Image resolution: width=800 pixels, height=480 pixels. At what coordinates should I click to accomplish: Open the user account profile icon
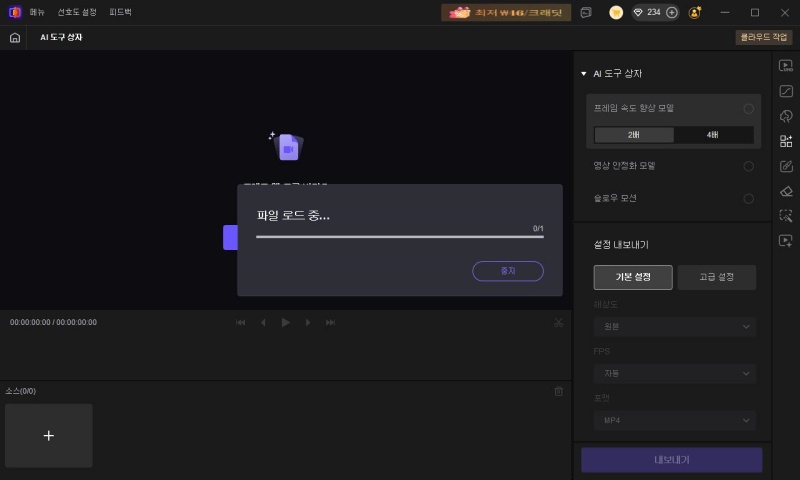pos(694,12)
